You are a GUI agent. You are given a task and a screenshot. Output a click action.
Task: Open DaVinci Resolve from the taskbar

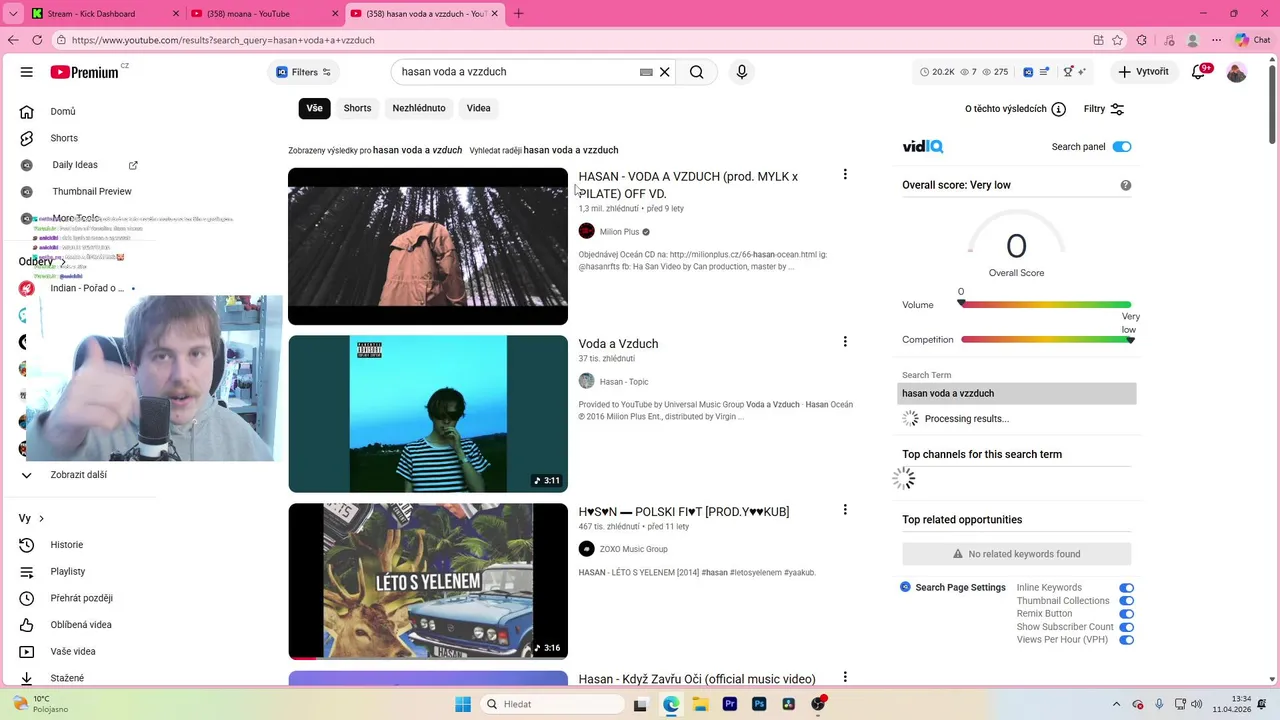tap(789, 704)
